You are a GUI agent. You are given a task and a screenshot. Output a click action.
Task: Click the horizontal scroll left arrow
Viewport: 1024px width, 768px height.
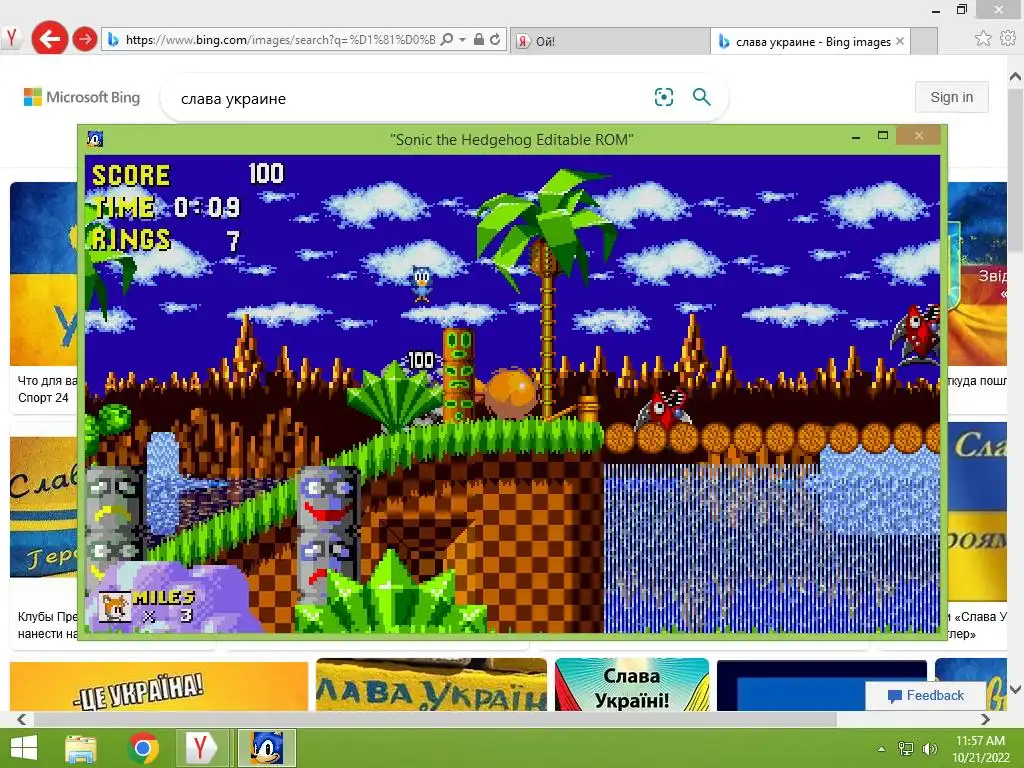[22, 719]
